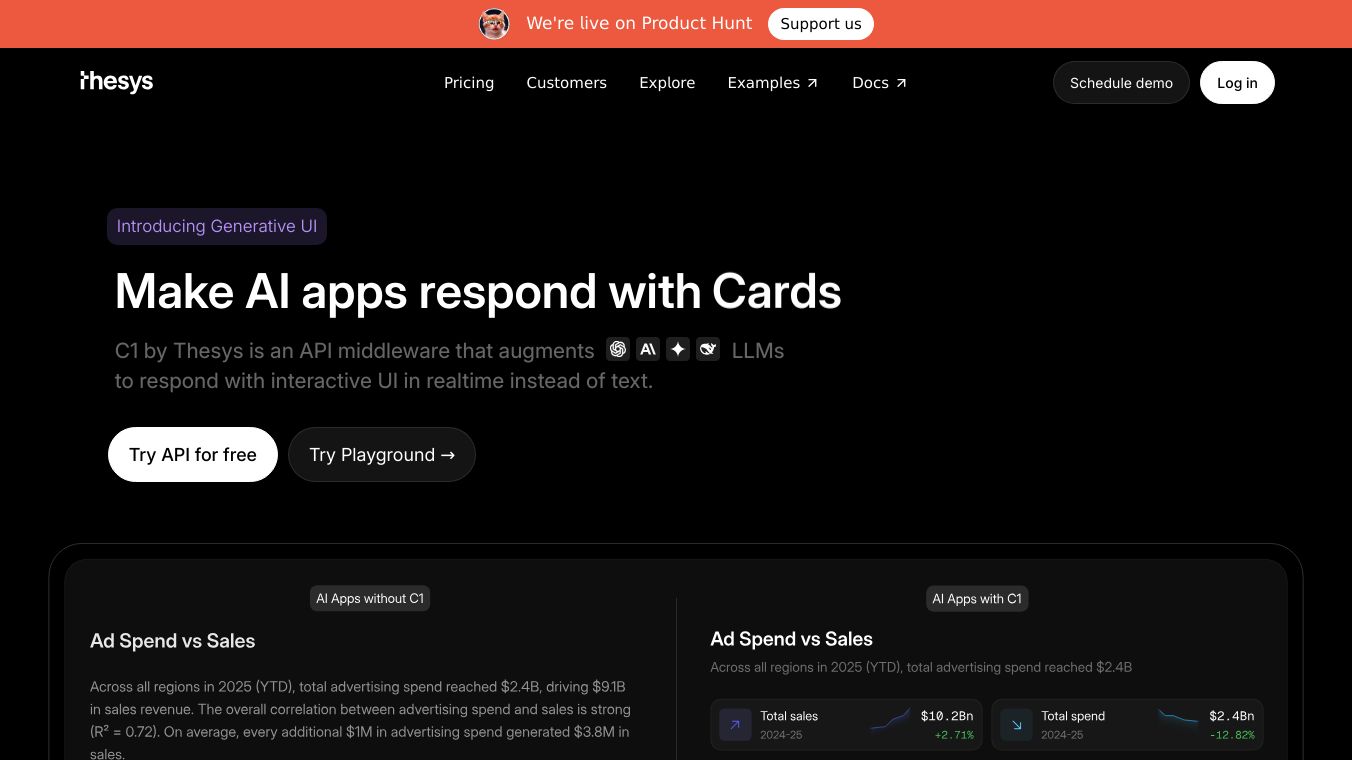Click the Total spend sparkline chart

click(1178, 717)
